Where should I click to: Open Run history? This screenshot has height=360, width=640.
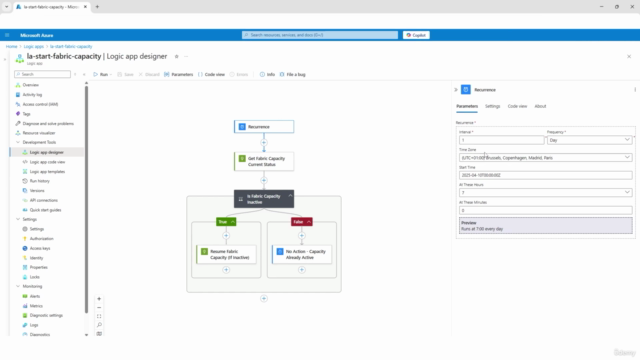tap(40, 181)
